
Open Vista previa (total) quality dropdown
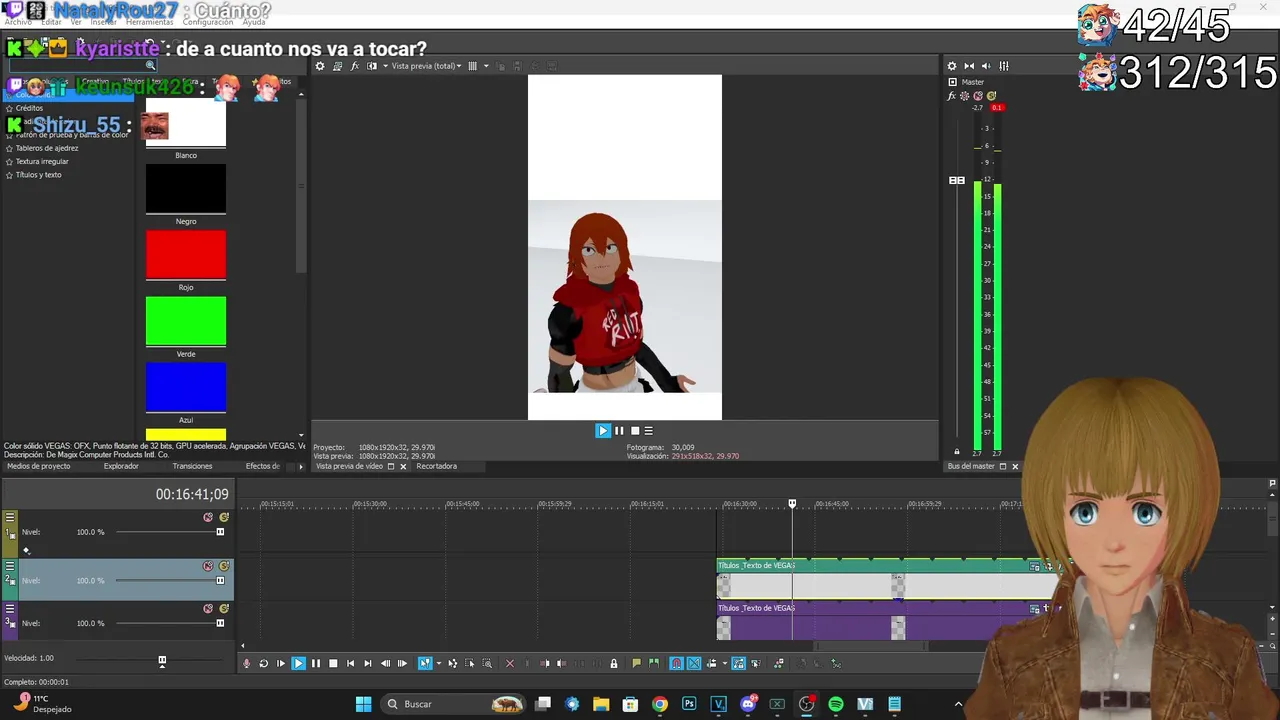[426, 66]
